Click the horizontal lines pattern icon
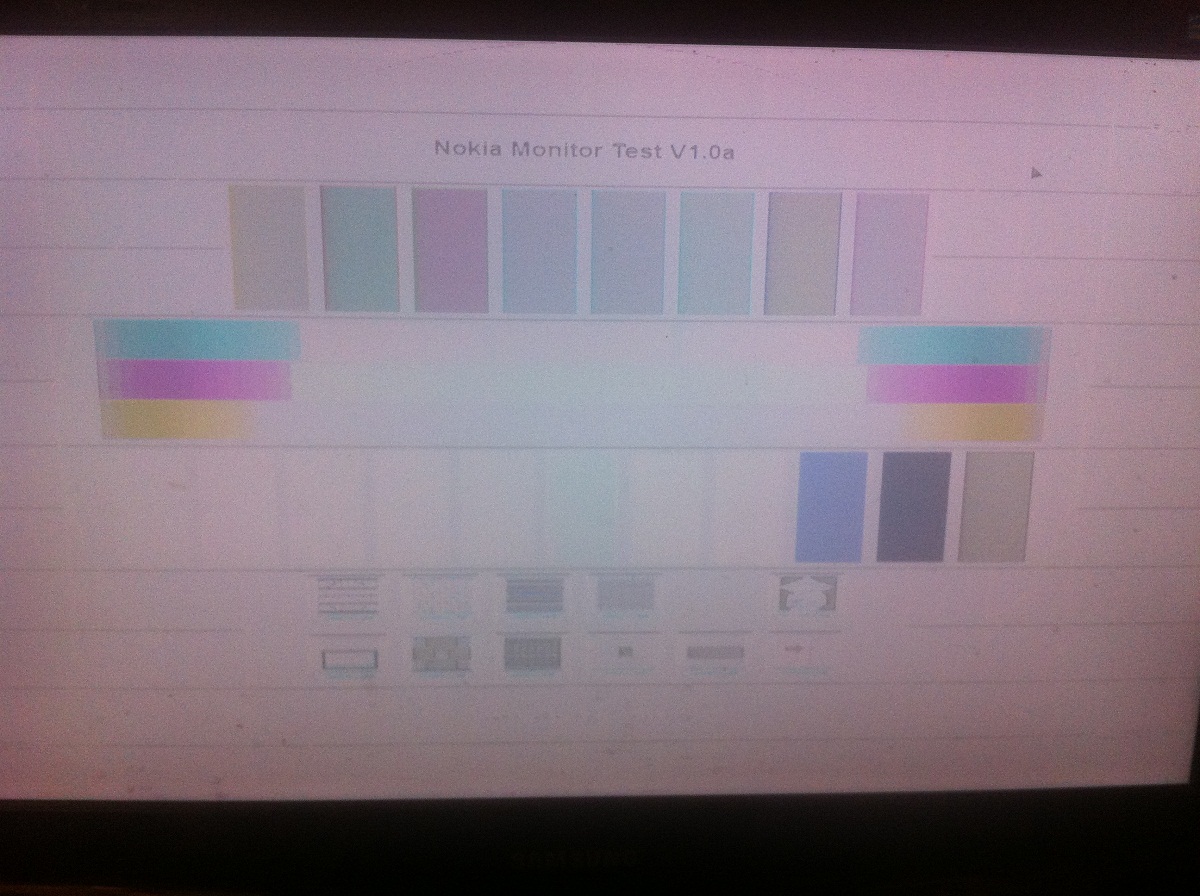Viewport: 1200px width, 896px height. (348, 596)
